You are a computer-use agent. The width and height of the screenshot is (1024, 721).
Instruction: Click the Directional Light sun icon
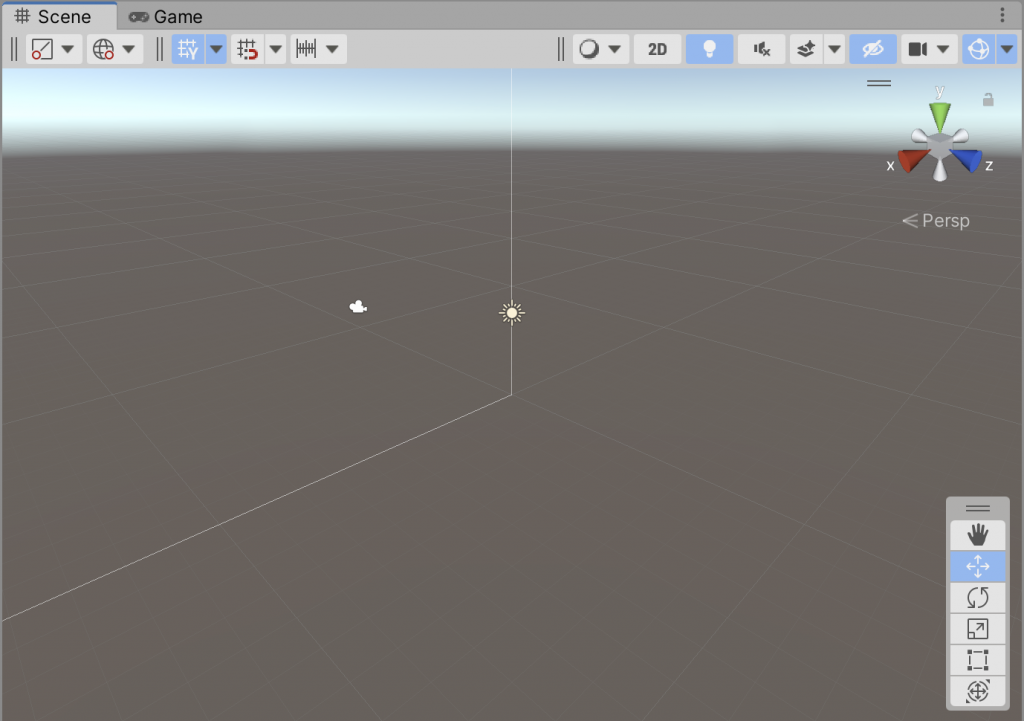pos(512,313)
